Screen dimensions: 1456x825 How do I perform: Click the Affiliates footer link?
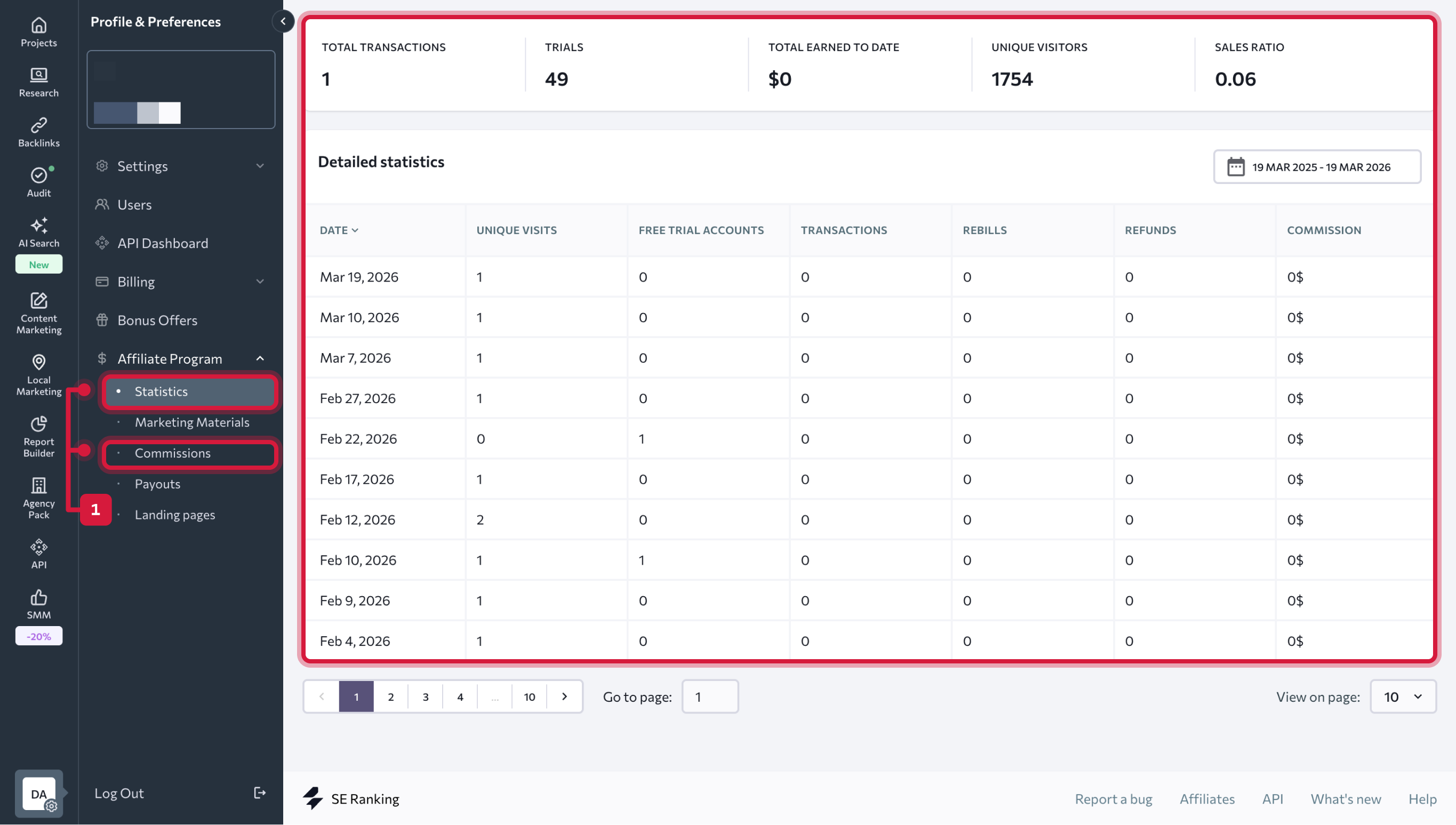pyautogui.click(x=1207, y=799)
